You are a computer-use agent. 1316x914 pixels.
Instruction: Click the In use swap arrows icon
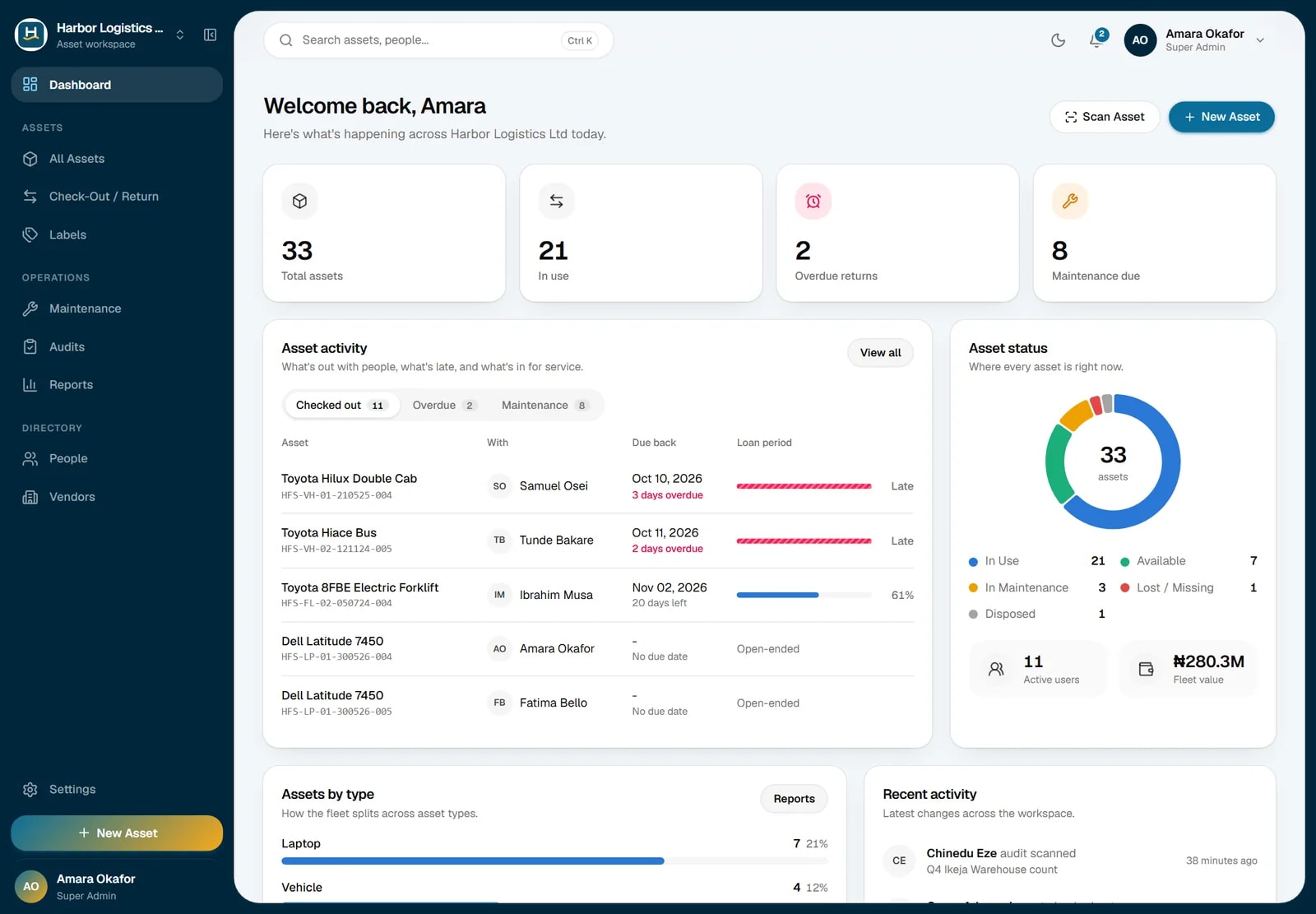click(x=556, y=201)
